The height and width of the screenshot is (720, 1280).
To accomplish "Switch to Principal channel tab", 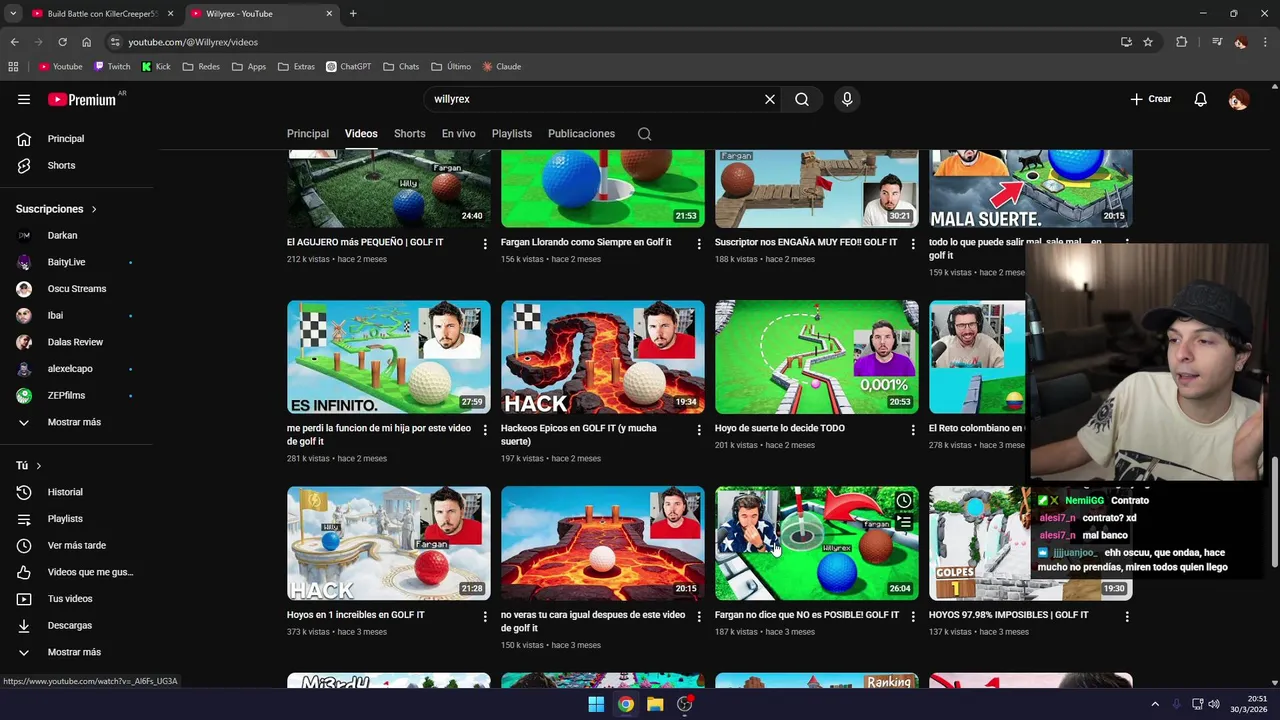I will (308, 134).
